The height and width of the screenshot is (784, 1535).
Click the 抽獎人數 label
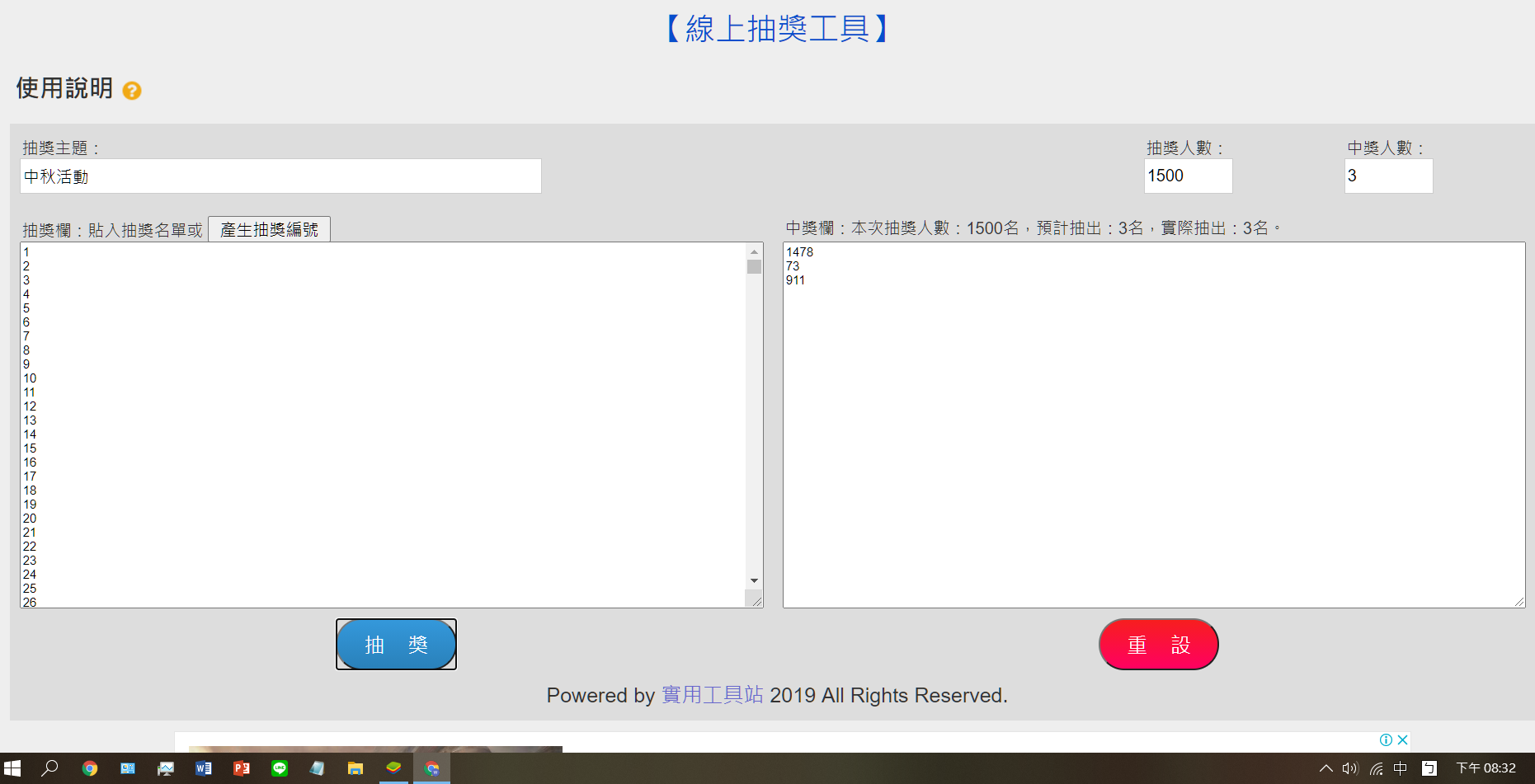[1184, 148]
